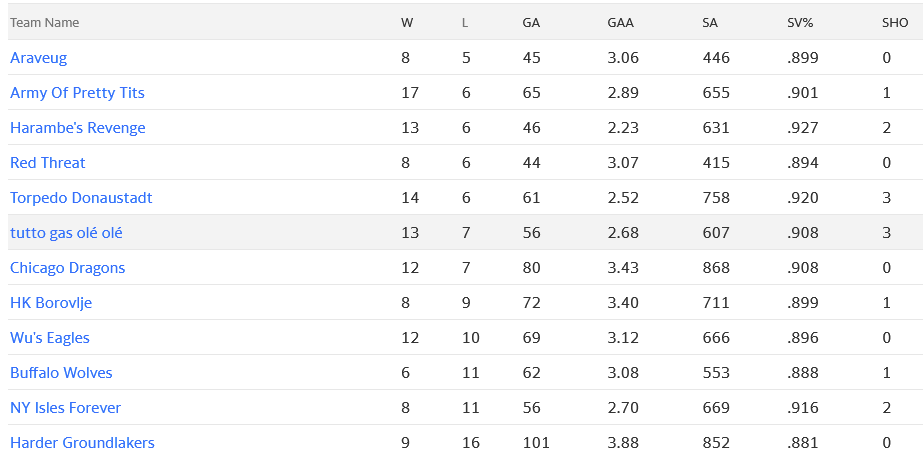This screenshot has height=465, width=923.
Task: Open the HK Borovlje team page
Action: (51, 303)
